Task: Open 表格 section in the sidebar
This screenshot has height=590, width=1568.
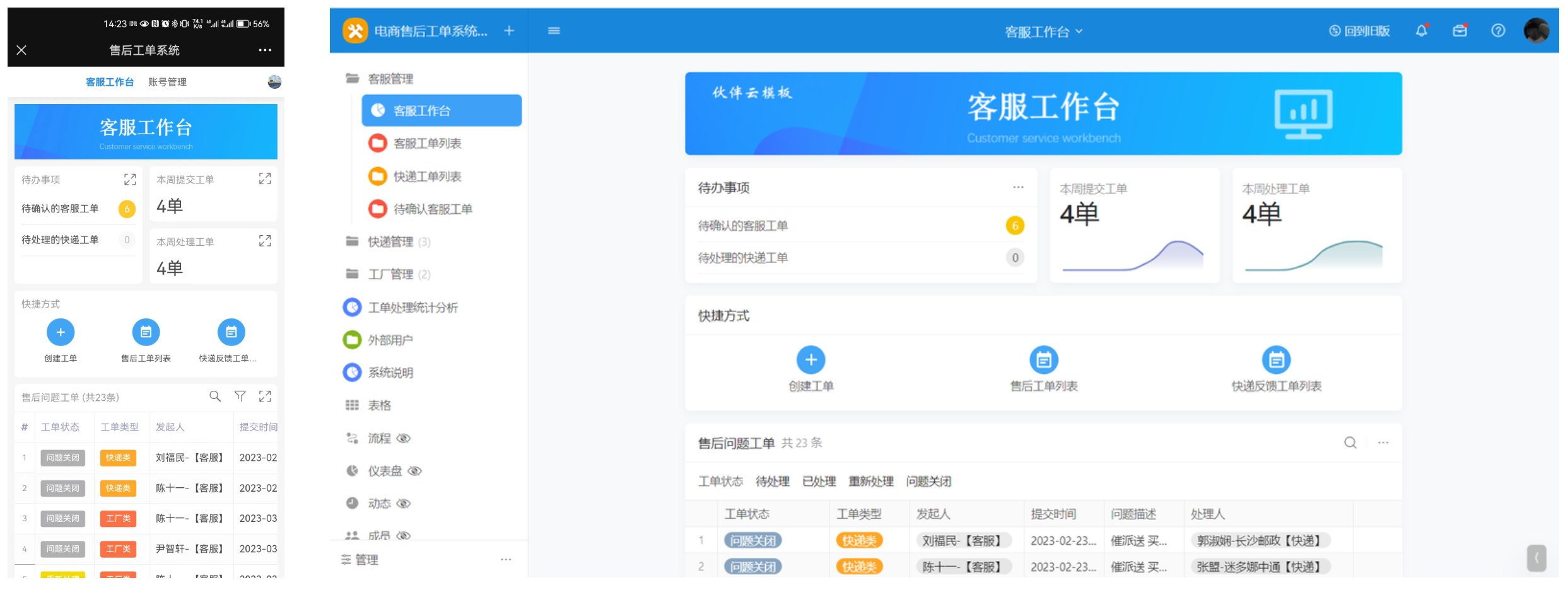Action: pos(368,405)
